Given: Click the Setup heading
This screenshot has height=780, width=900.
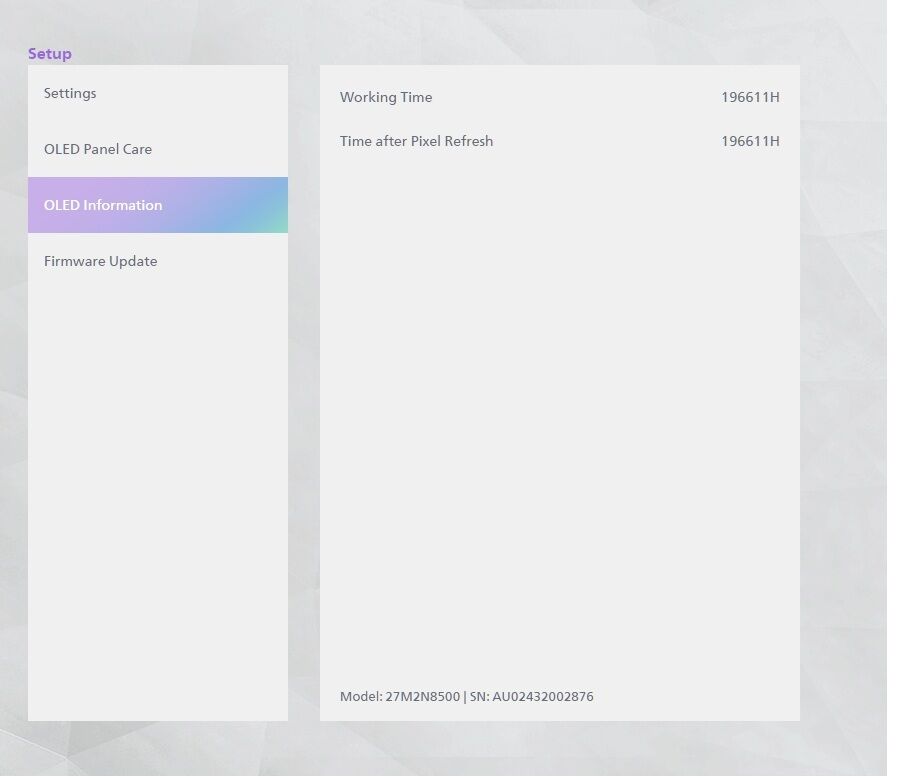Looking at the screenshot, I should point(50,54).
